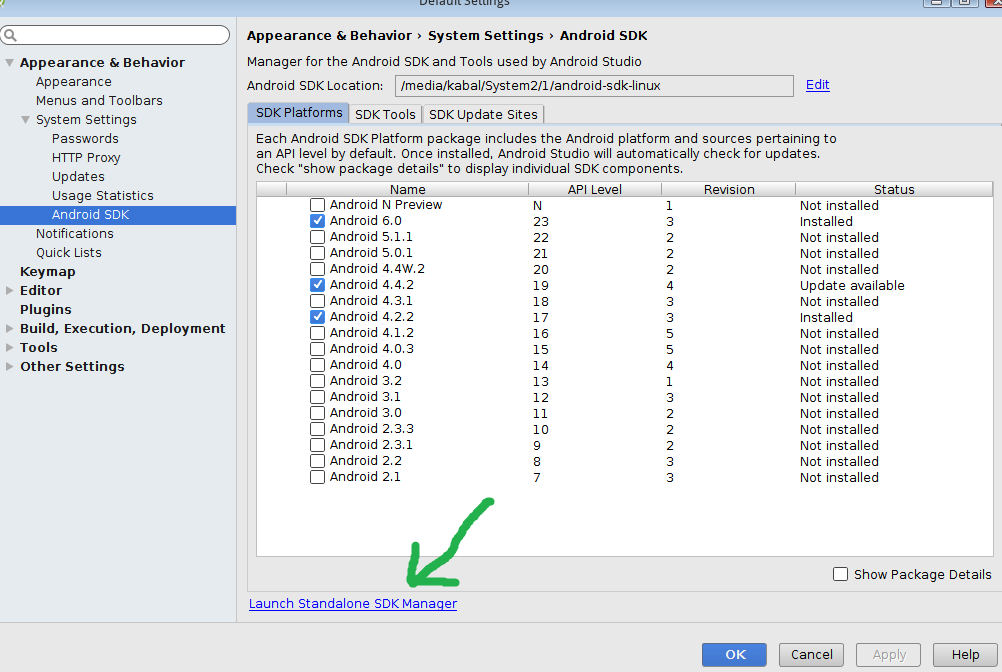
Task: Open the SDK Update Sites tab
Action: pos(483,114)
